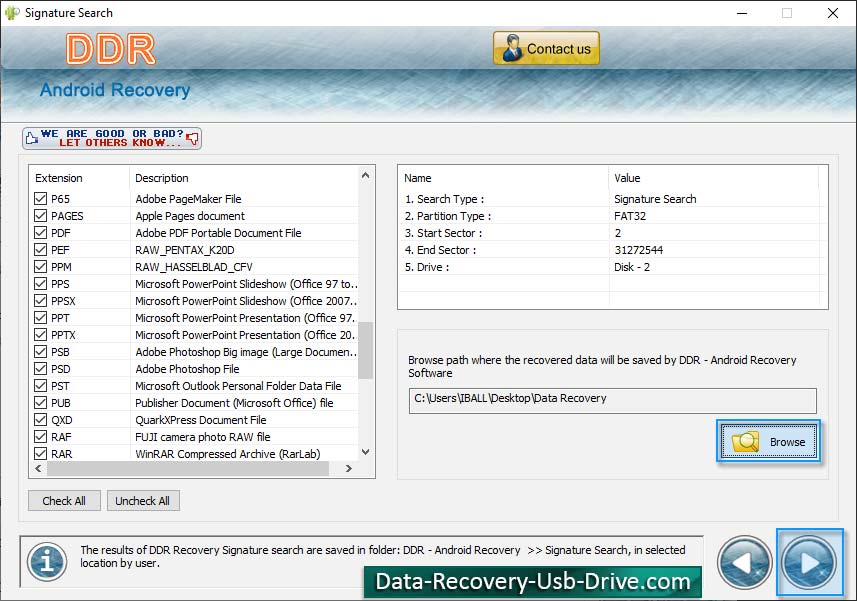Open the Contact us button
This screenshot has width=857, height=601.
coord(546,48)
